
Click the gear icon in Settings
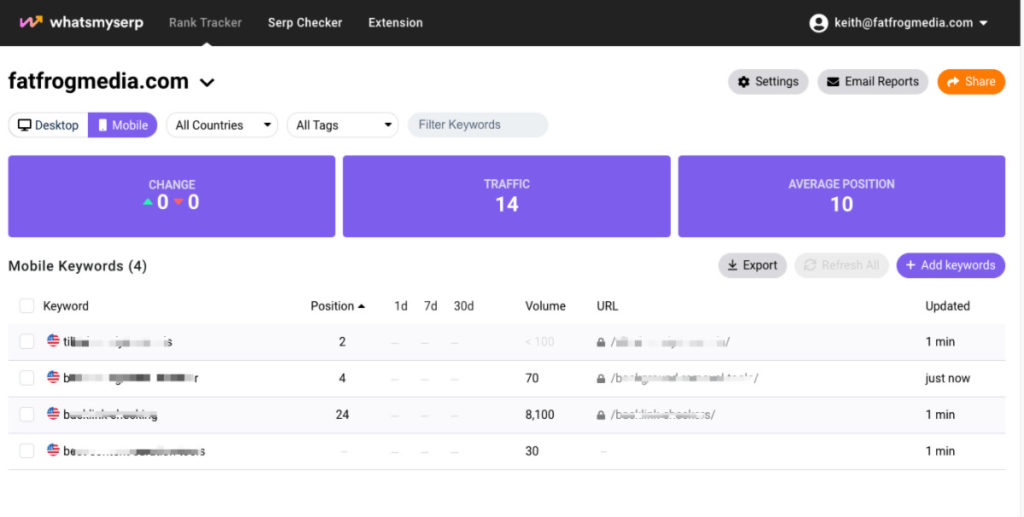tap(743, 82)
